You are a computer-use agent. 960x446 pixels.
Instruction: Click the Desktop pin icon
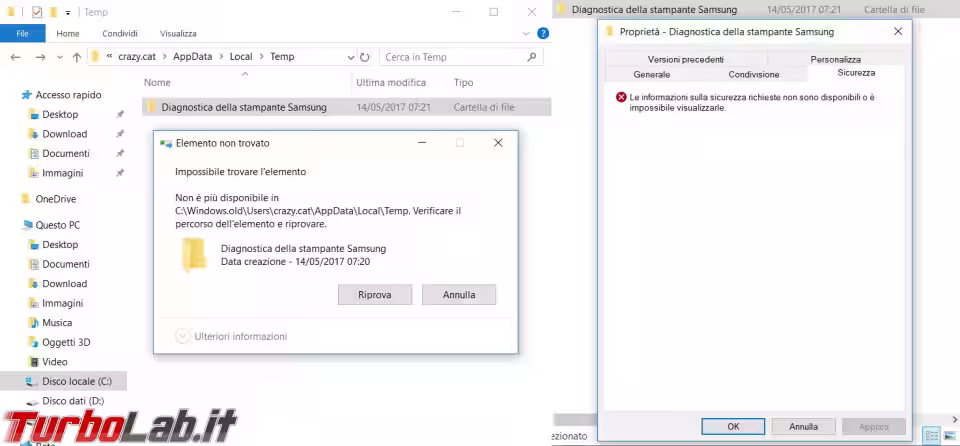pyautogui.click(x=120, y=115)
